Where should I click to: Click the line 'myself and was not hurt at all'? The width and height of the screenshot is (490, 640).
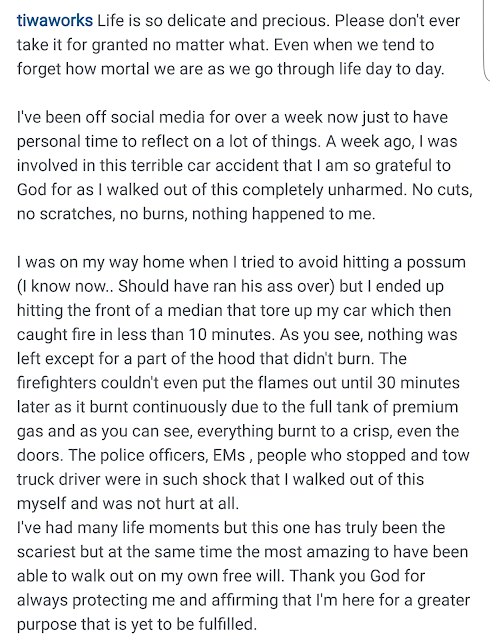tap(128, 504)
